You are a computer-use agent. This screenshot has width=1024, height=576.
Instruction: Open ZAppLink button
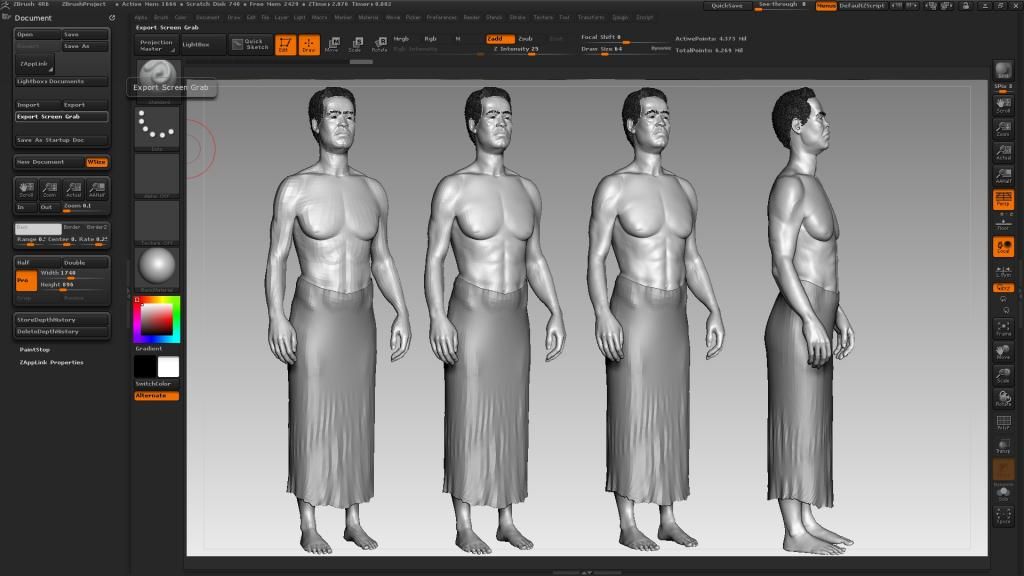34,64
